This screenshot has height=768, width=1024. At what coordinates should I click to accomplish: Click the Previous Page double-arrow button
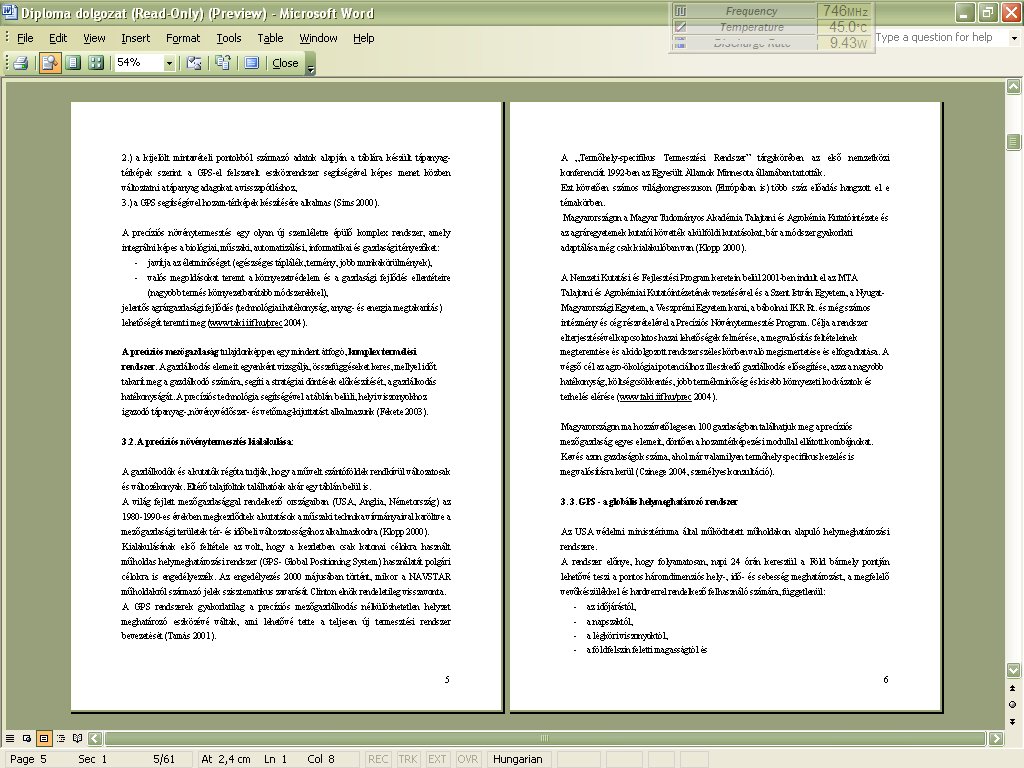pos(1013,688)
